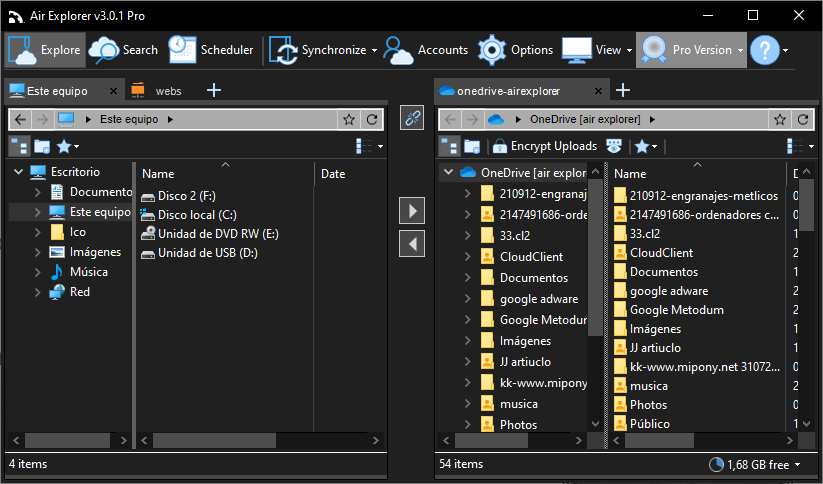Image resolution: width=823 pixels, height=484 pixels.
Task: Refresh the left pane
Action: 372,119
